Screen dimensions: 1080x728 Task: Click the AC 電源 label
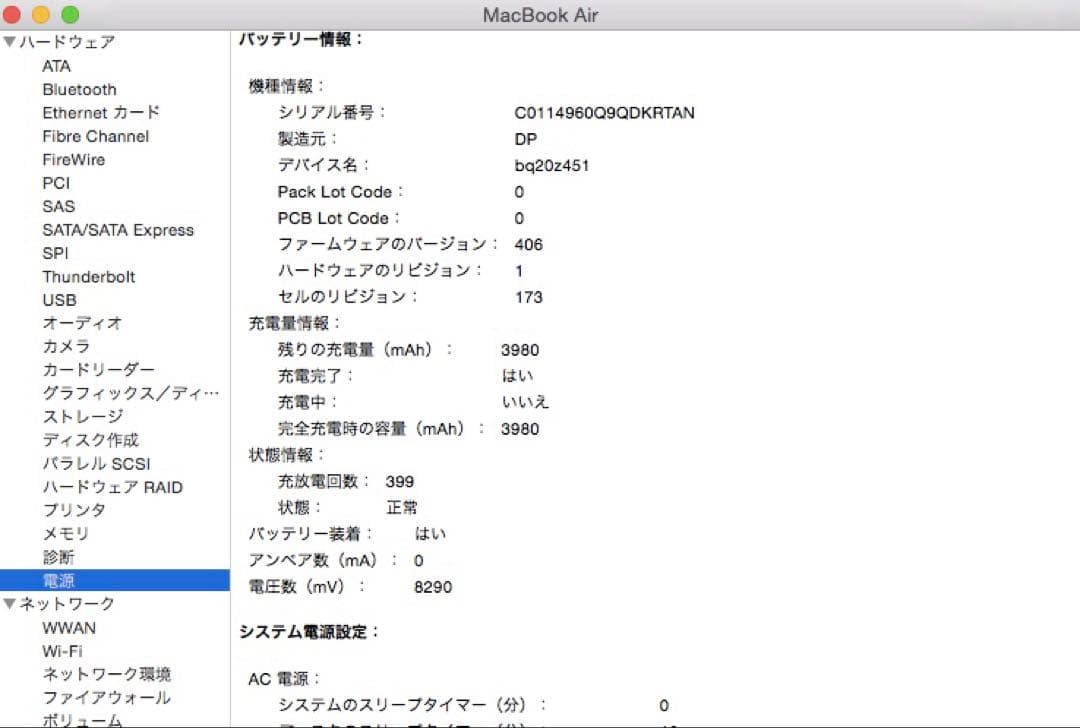284,679
